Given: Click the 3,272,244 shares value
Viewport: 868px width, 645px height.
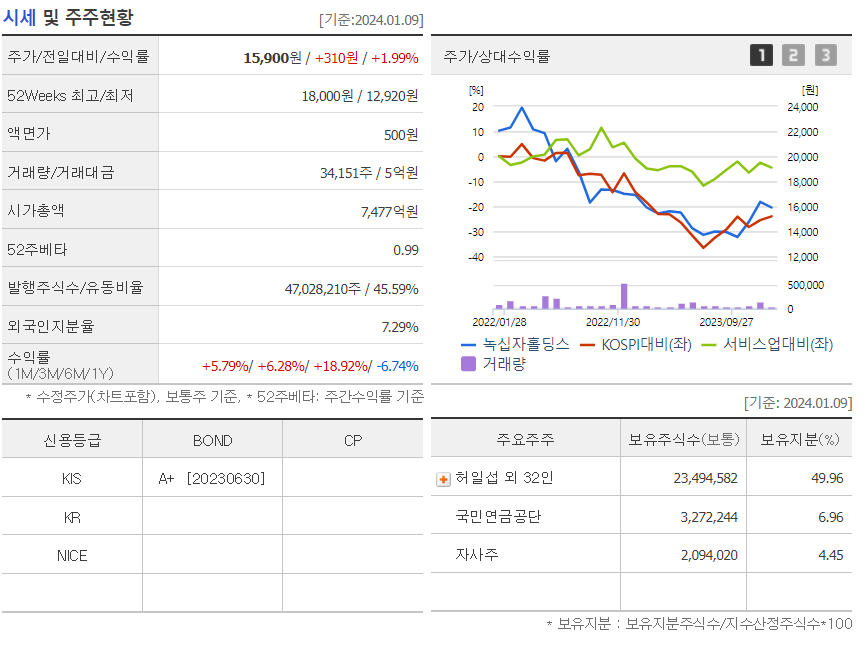Looking at the screenshot, I should 709,517.
